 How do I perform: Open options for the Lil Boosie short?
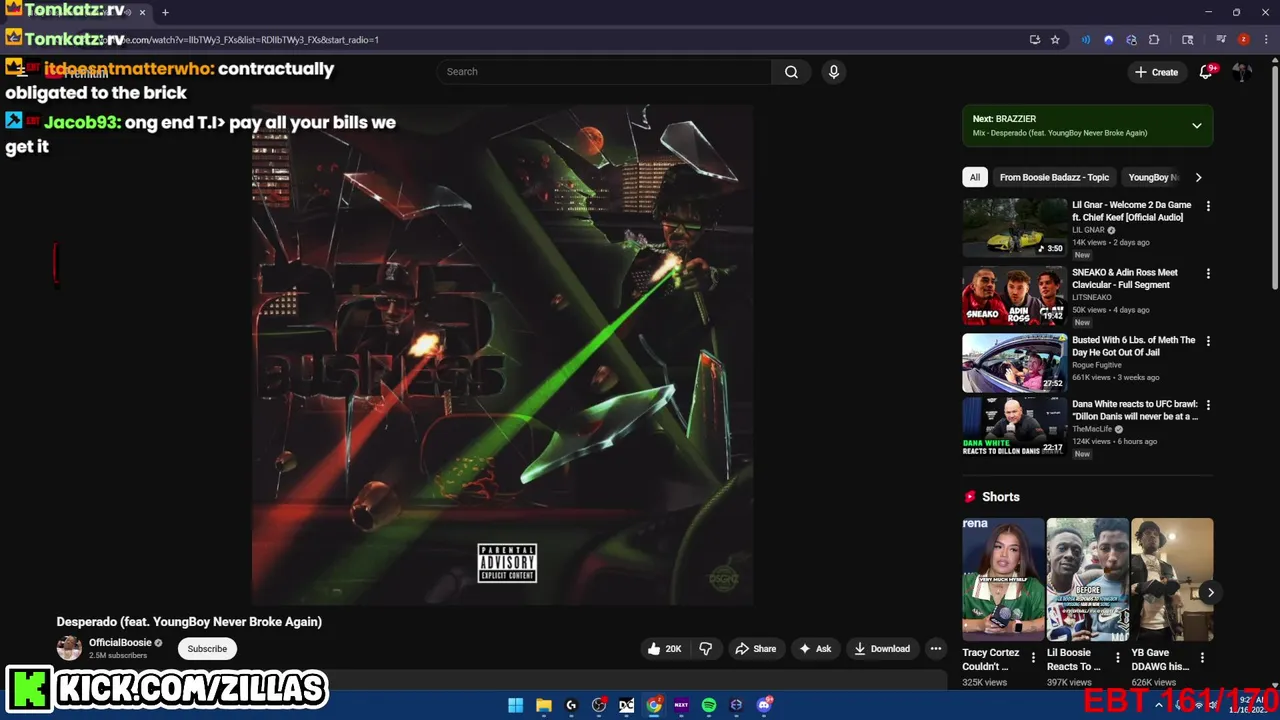pos(1118,658)
